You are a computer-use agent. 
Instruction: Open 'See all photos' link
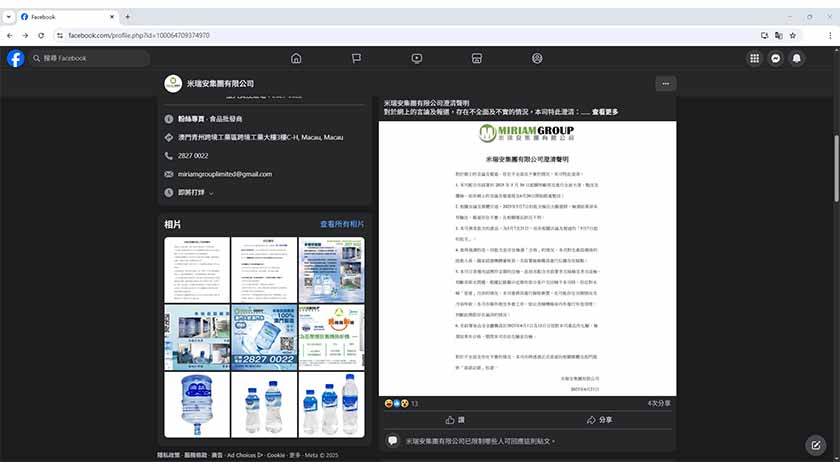342,224
